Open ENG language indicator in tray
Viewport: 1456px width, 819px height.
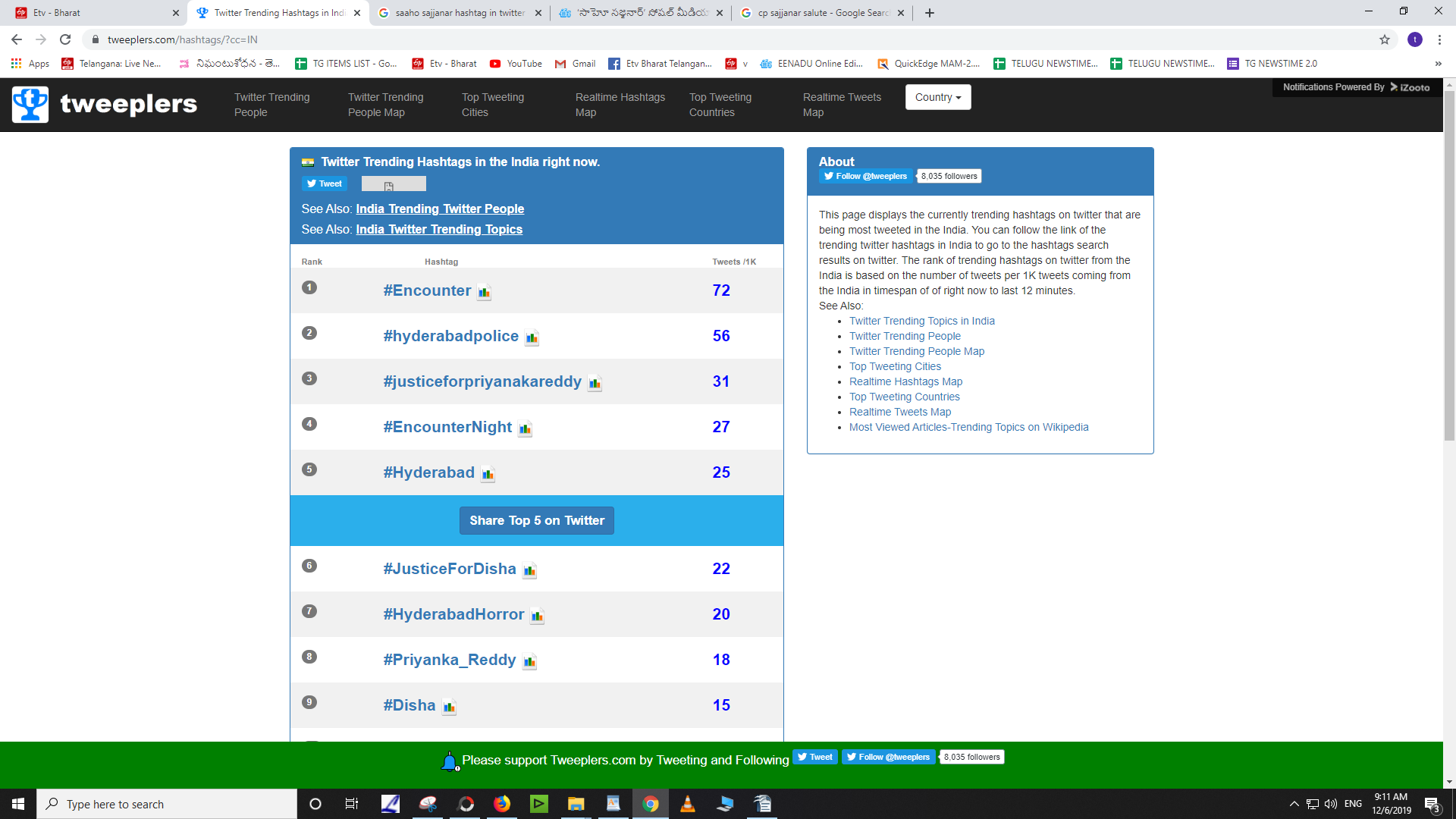(x=1353, y=804)
